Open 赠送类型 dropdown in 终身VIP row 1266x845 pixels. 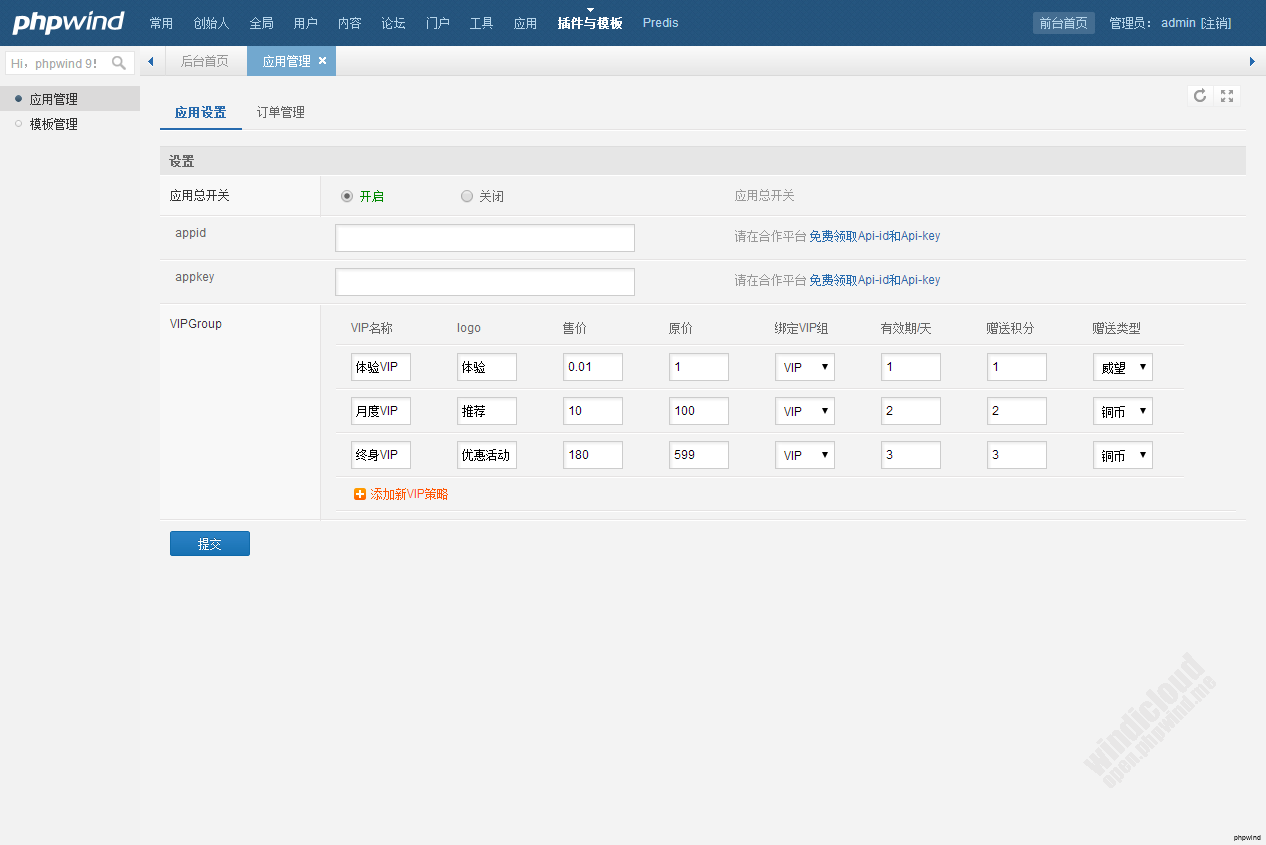[1122, 455]
